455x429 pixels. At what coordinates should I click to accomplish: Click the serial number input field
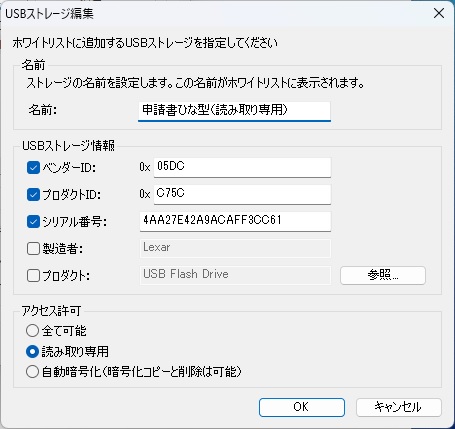click(235, 221)
